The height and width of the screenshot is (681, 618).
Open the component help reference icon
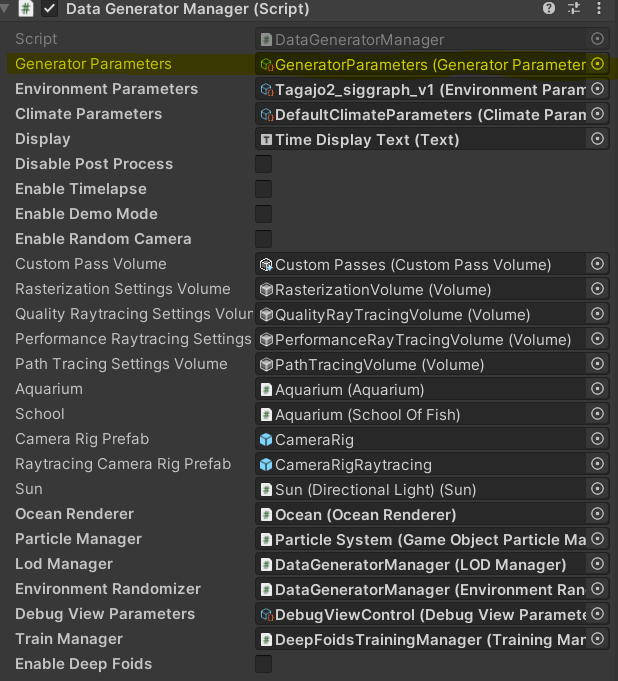coord(549,8)
